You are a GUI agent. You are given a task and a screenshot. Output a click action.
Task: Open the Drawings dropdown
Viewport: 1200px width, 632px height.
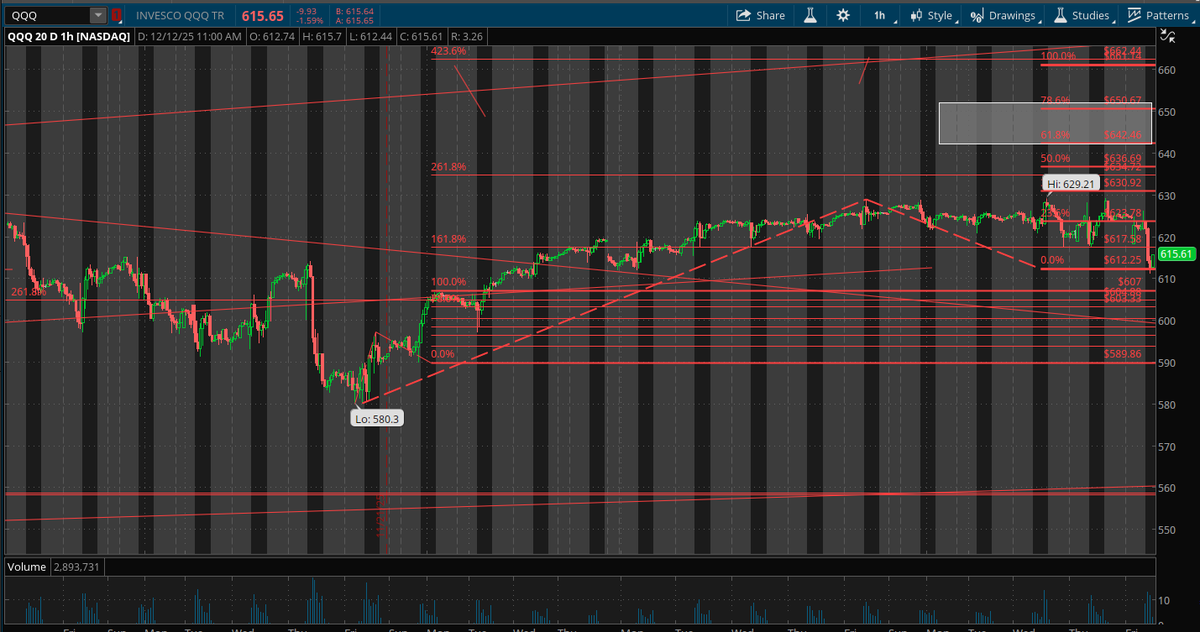point(1004,15)
